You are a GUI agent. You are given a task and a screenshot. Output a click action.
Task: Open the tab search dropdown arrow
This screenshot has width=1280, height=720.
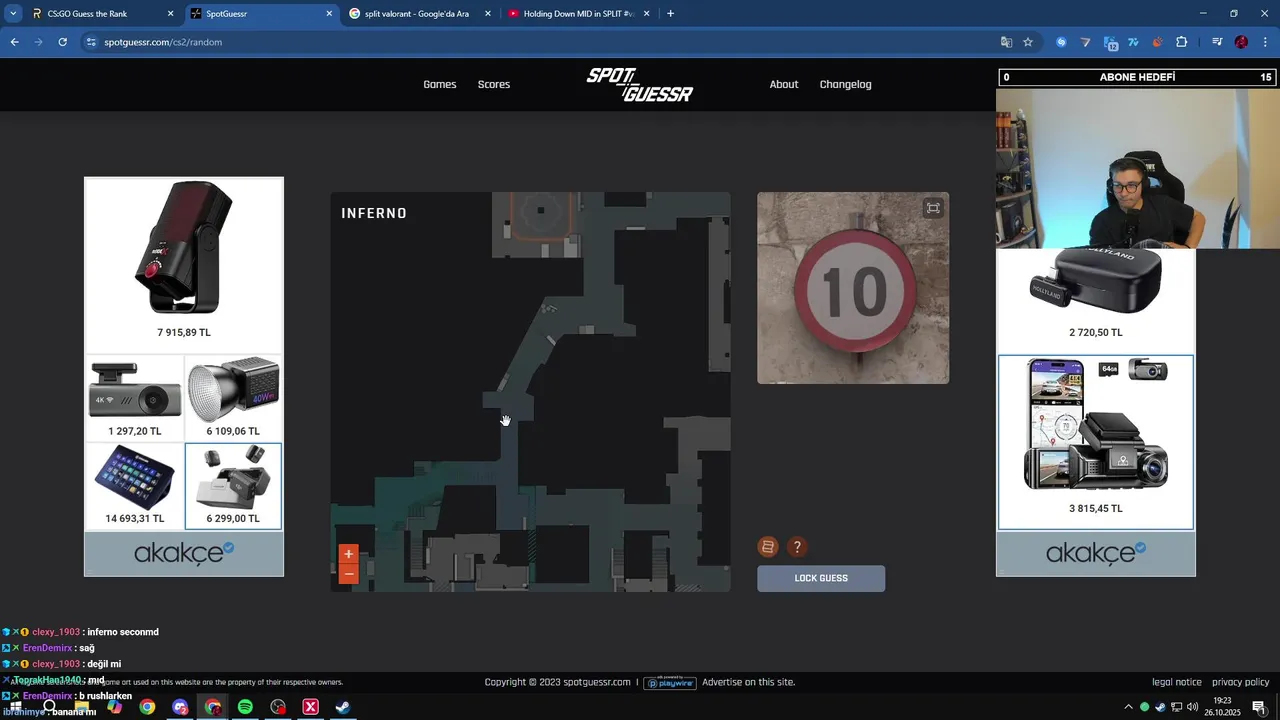pyautogui.click(x=13, y=14)
